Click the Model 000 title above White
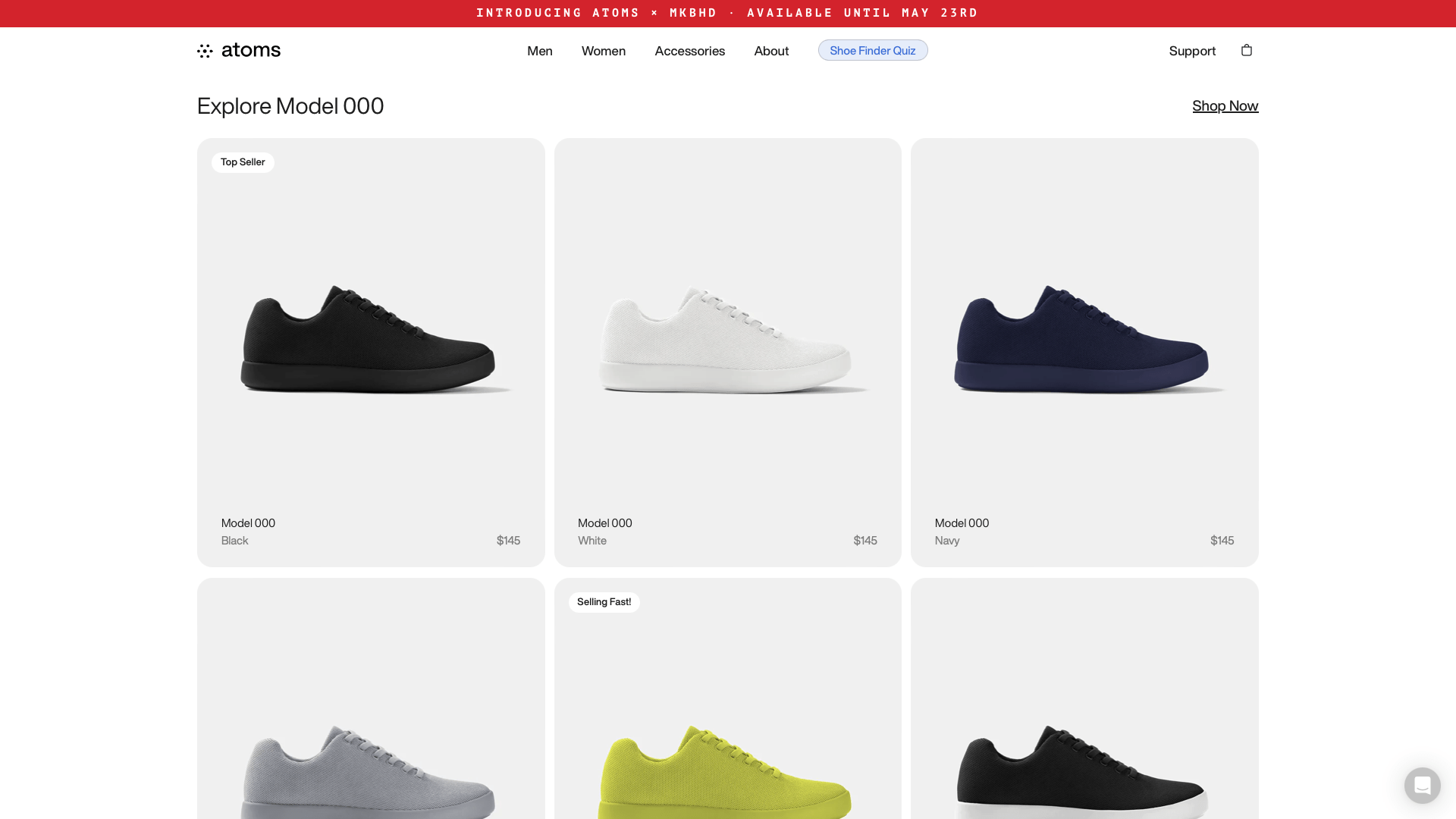 click(605, 523)
